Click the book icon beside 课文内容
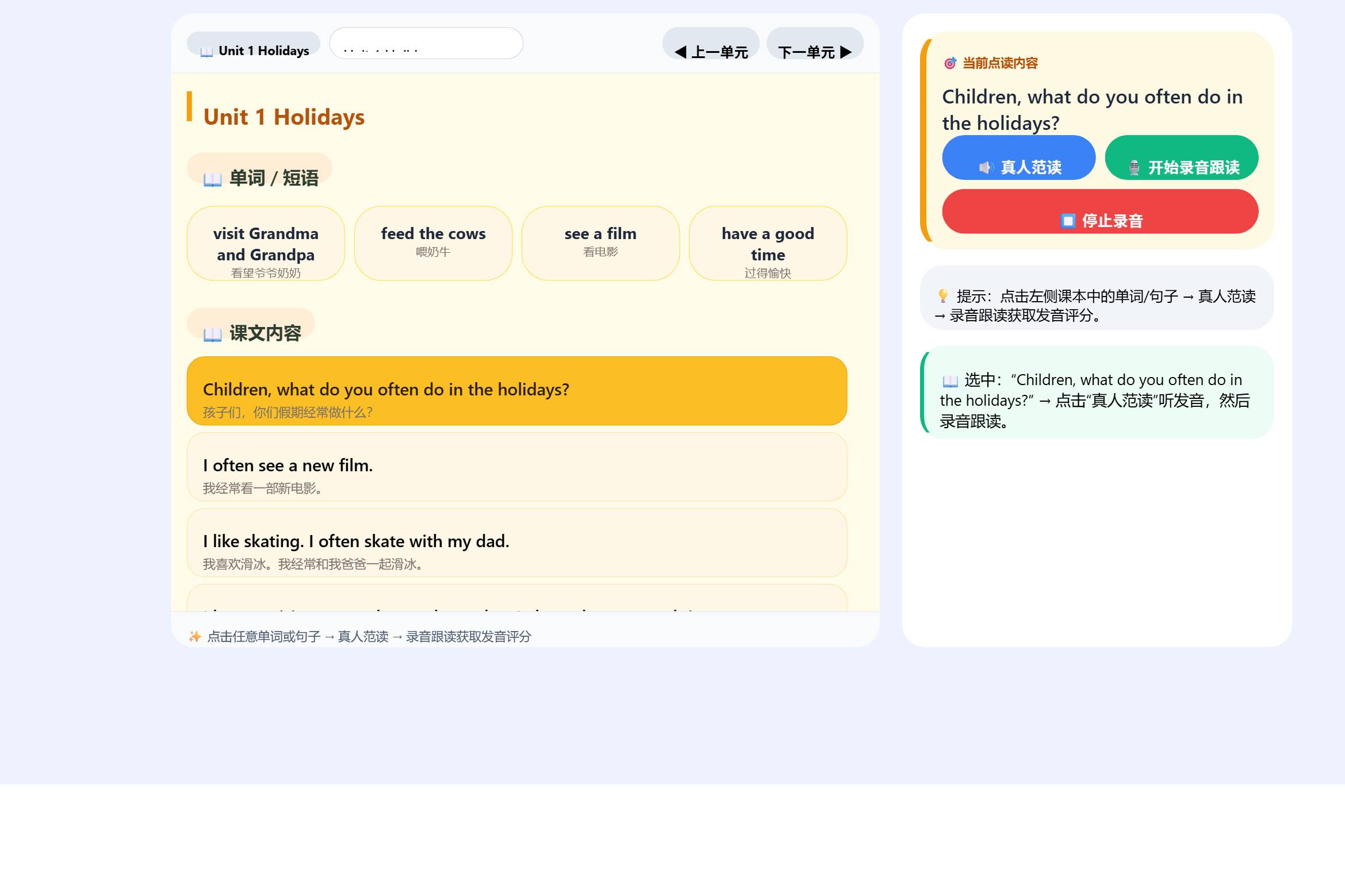Viewport: 1345px width, 896px height. pyautogui.click(x=212, y=334)
